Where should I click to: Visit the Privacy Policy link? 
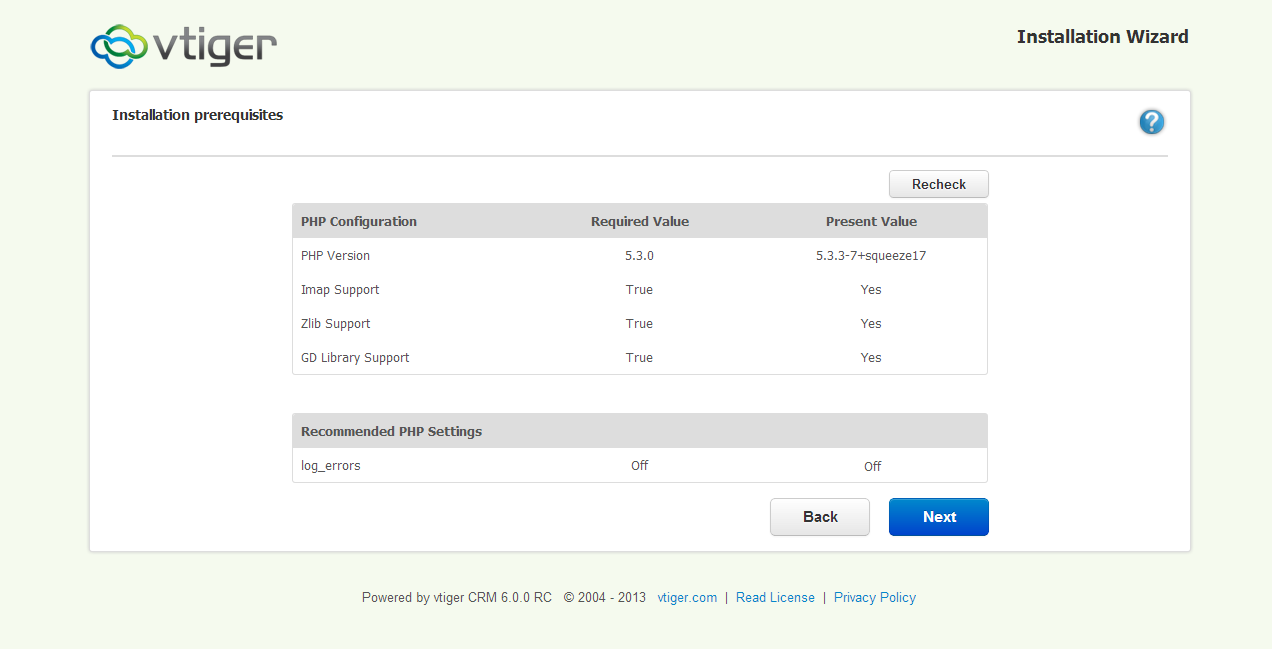click(874, 598)
